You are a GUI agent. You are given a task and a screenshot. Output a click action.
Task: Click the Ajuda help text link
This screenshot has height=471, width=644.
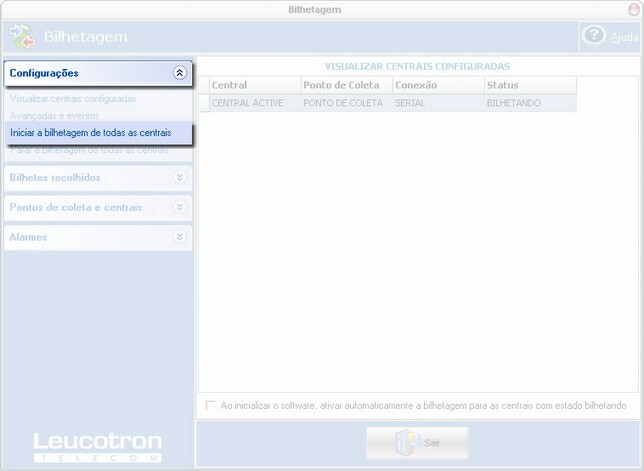(624, 37)
